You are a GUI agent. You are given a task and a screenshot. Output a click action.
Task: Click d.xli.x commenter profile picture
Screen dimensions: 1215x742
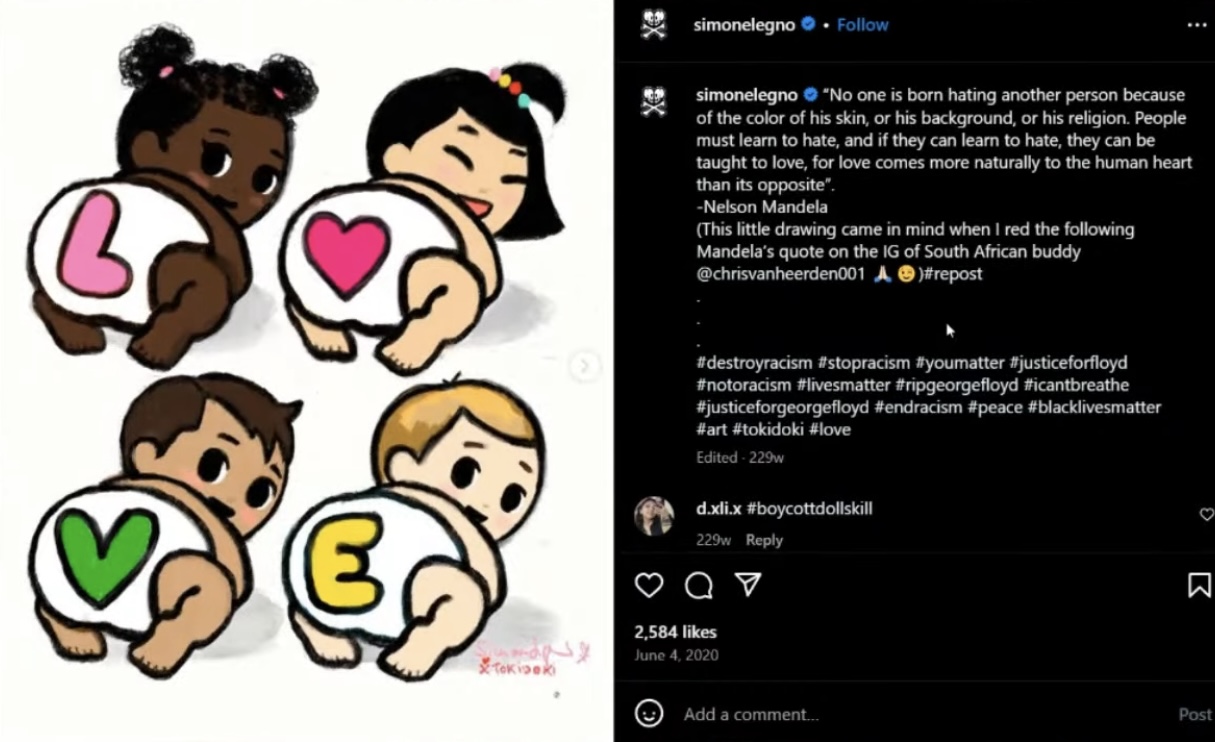pyautogui.click(x=654, y=516)
